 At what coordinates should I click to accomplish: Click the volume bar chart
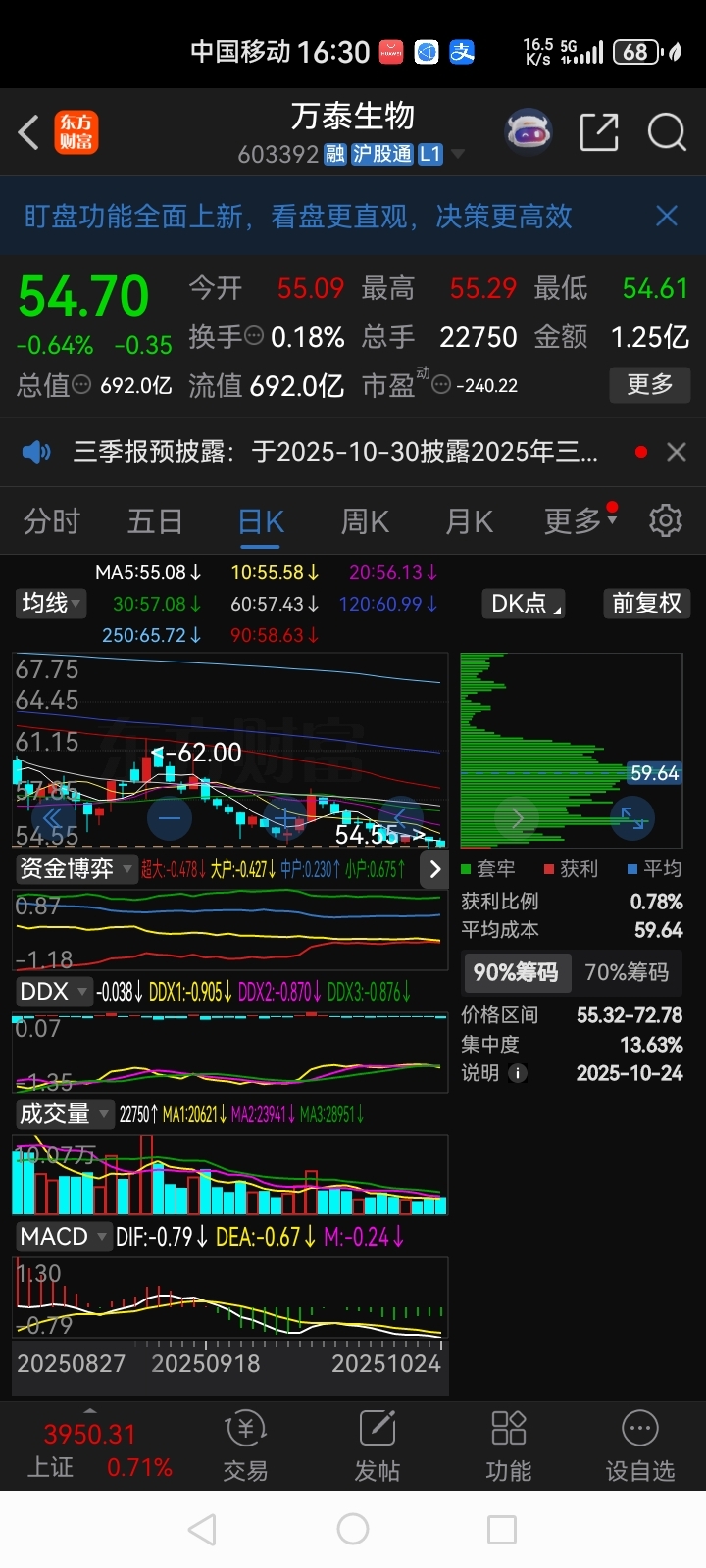(x=230, y=1175)
